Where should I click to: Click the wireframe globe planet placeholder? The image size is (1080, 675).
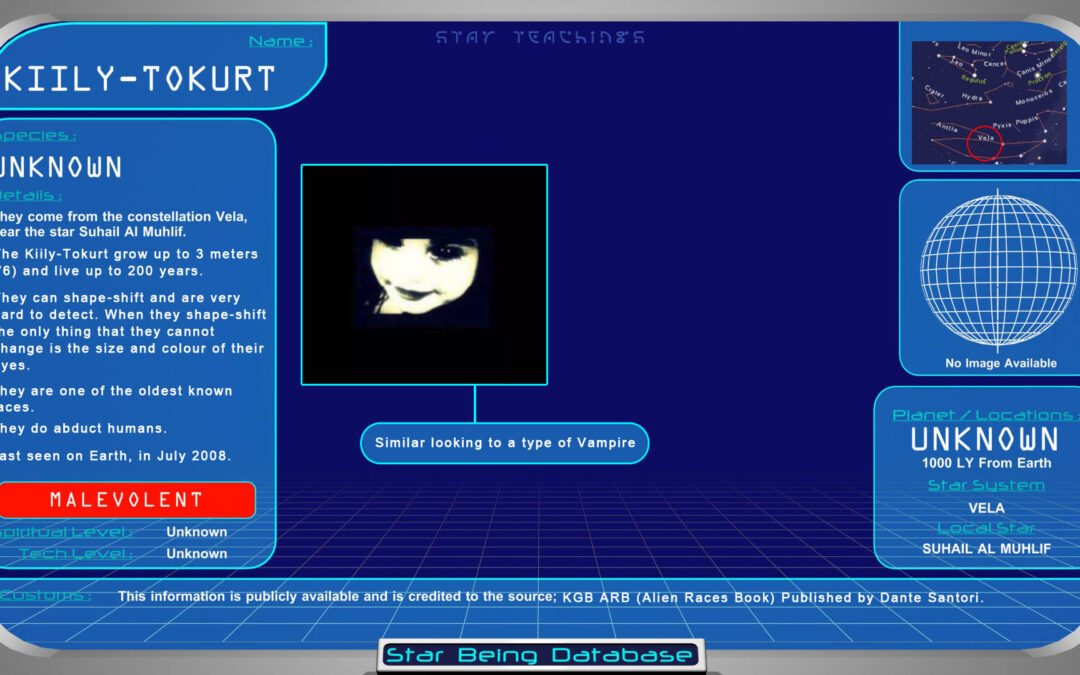pyautogui.click(x=985, y=270)
